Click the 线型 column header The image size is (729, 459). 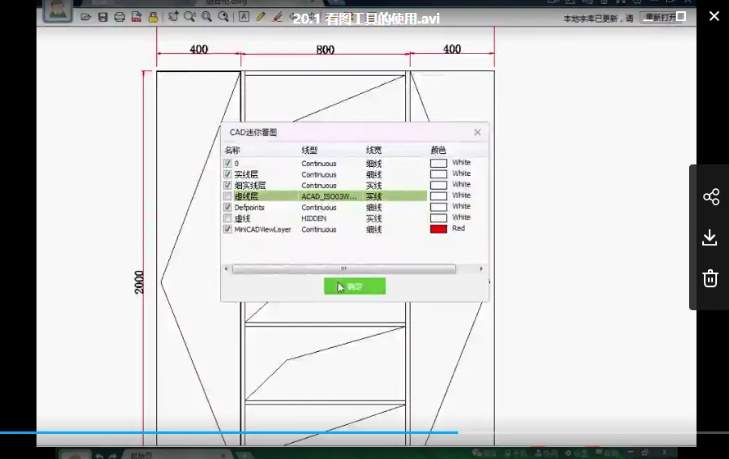click(x=309, y=150)
